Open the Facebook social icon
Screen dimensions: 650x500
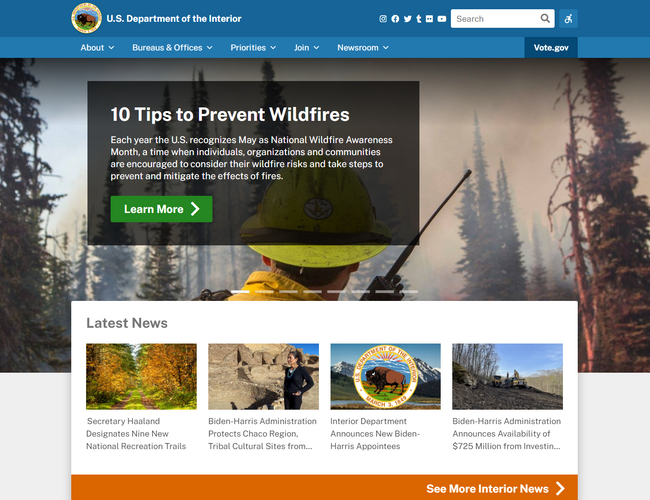pos(395,19)
